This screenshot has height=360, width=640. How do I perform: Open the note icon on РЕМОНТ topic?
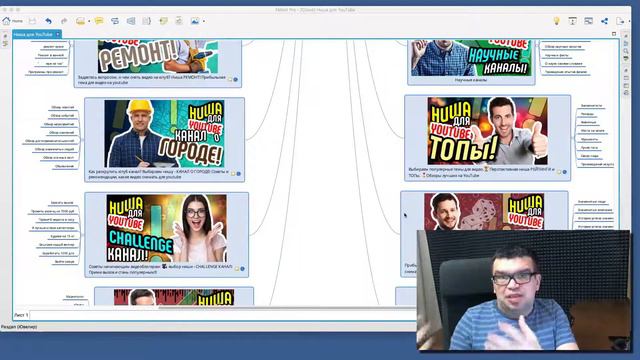230,79
